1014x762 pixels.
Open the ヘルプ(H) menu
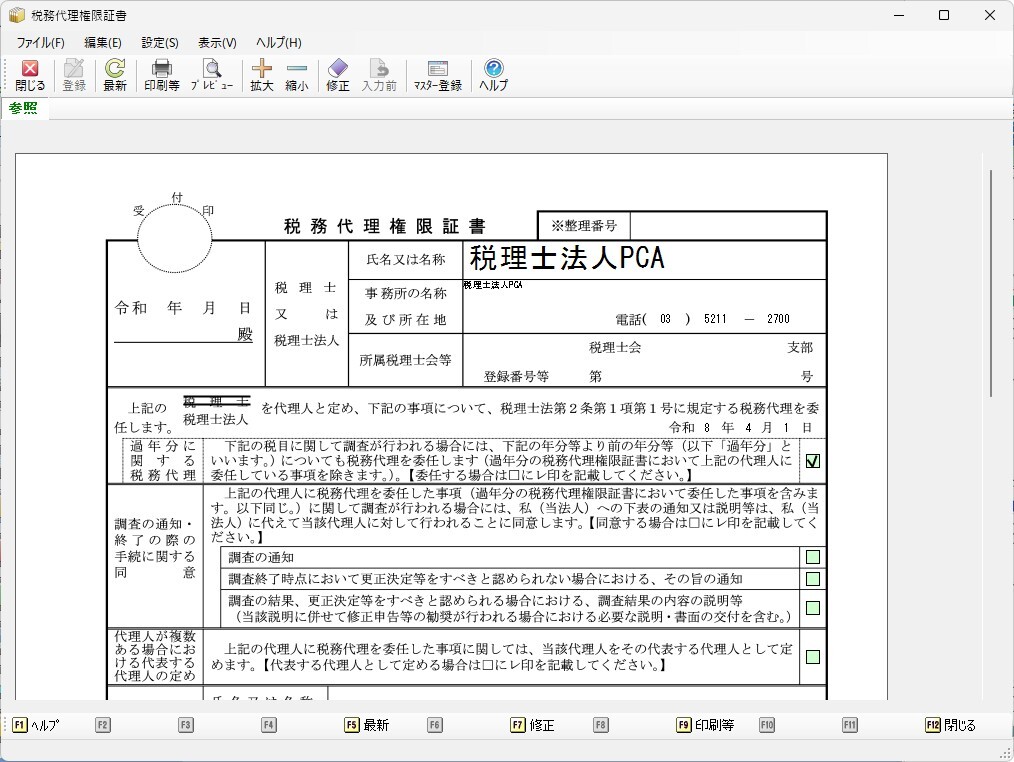tap(279, 43)
